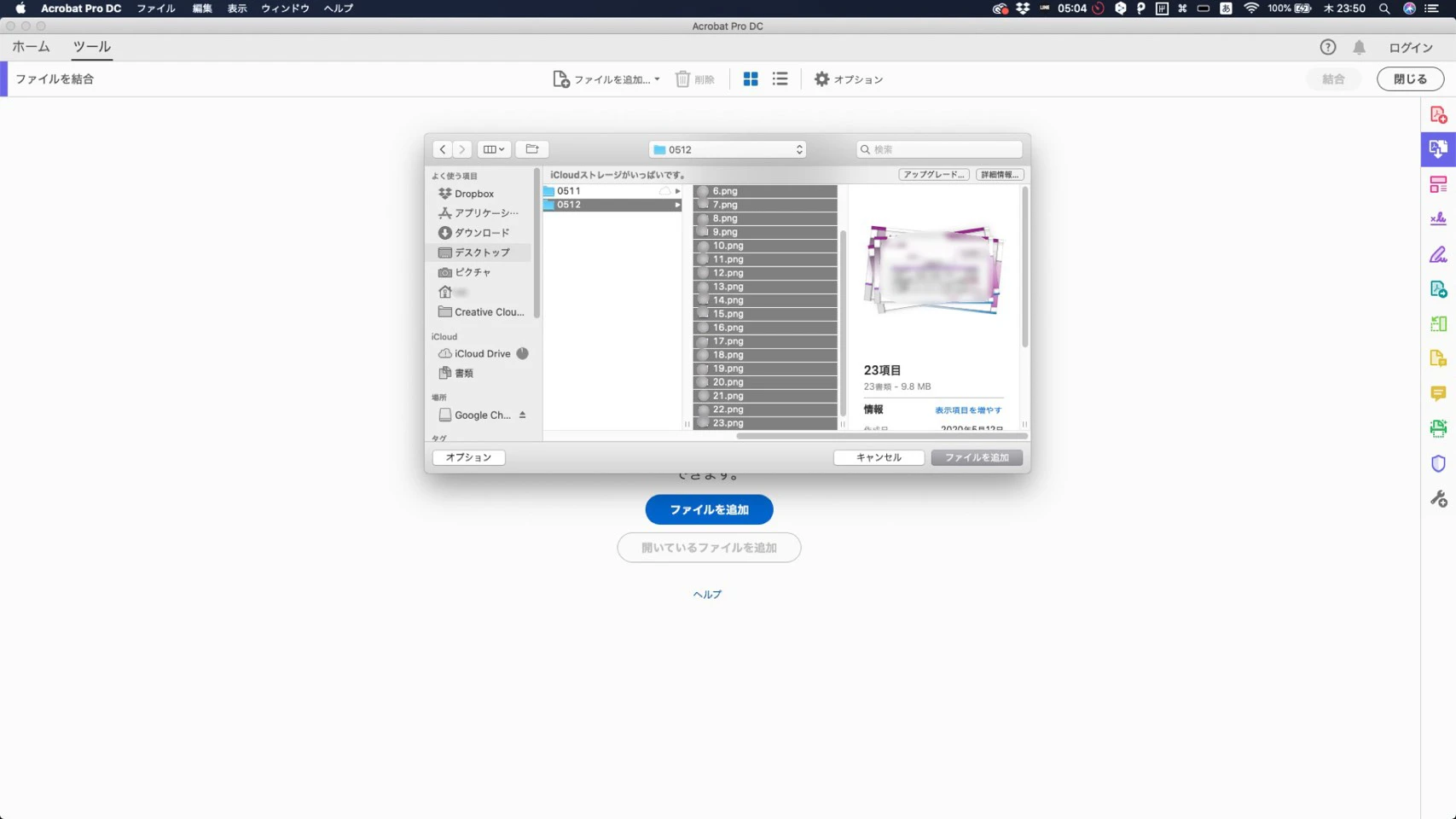Open the Export PDF tool in sidebar
The image size is (1456, 819).
1438,289
